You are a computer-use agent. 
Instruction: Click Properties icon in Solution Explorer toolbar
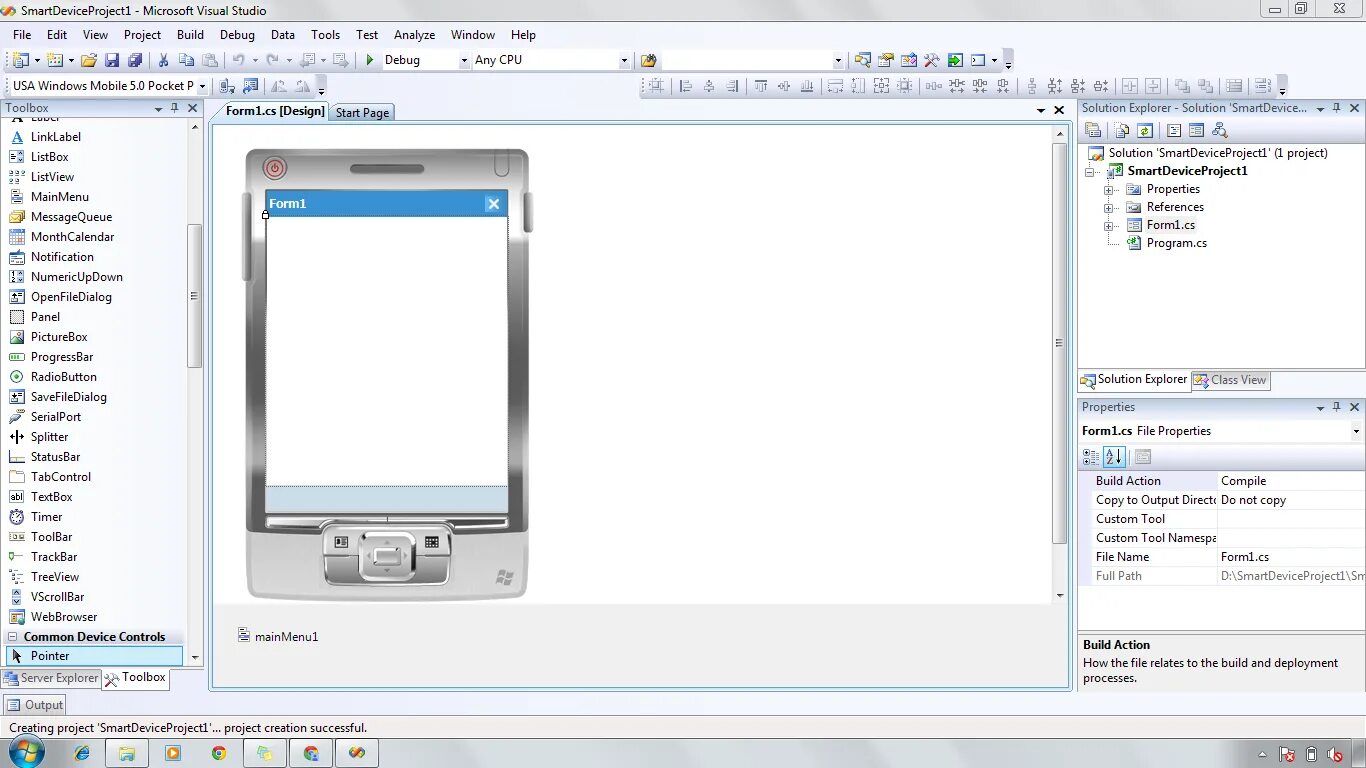coord(1093,130)
